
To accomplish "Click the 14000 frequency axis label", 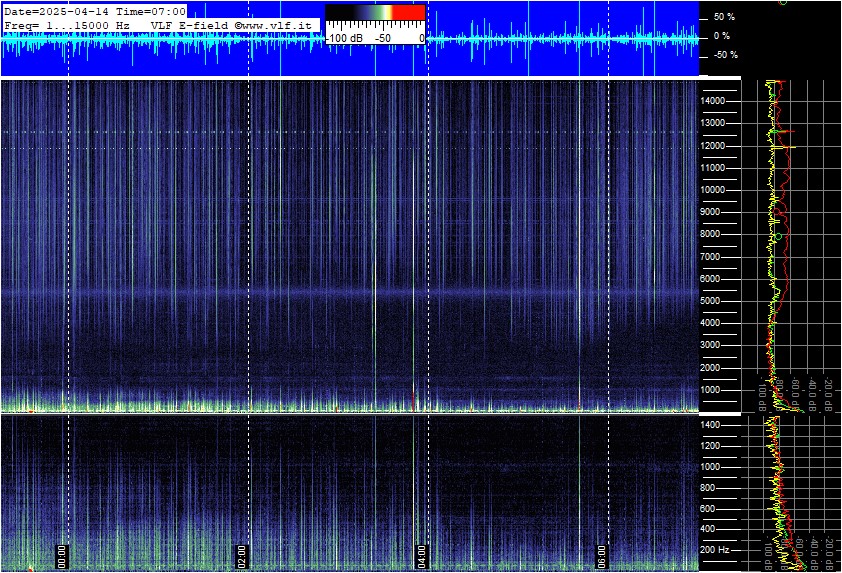I will (x=713, y=101).
